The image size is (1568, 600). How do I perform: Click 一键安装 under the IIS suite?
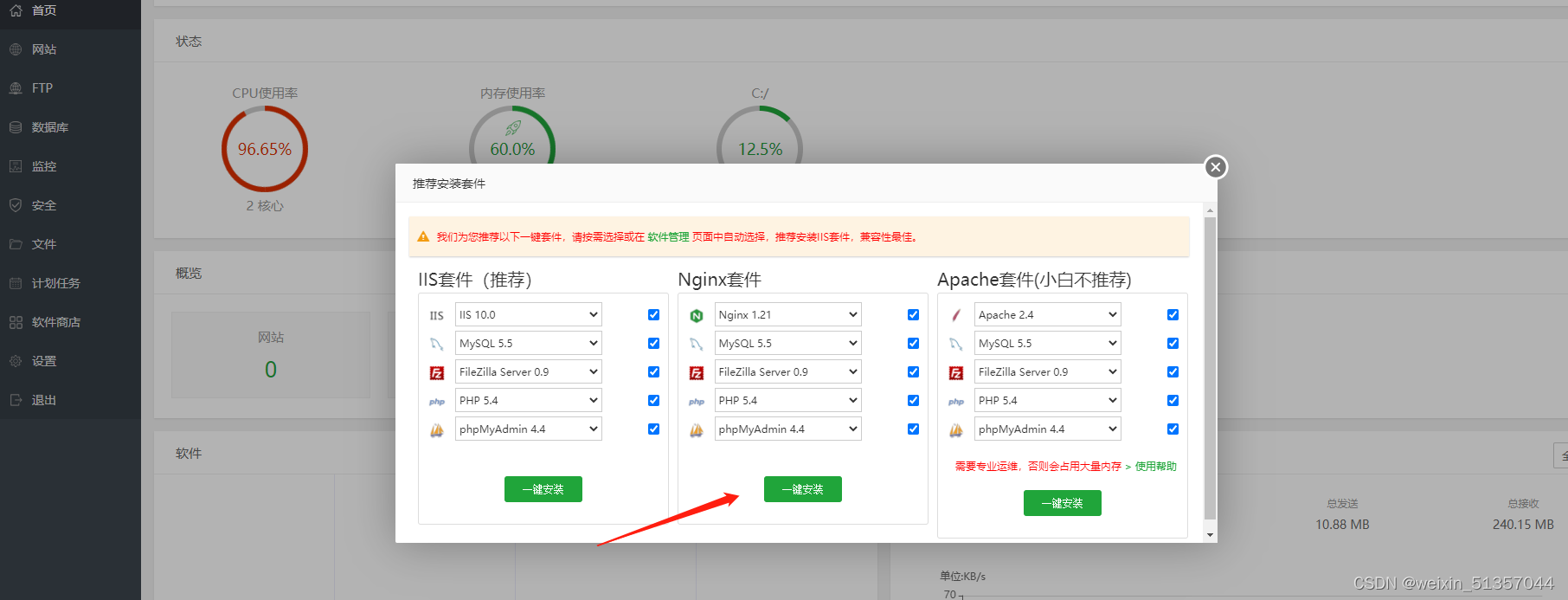543,489
